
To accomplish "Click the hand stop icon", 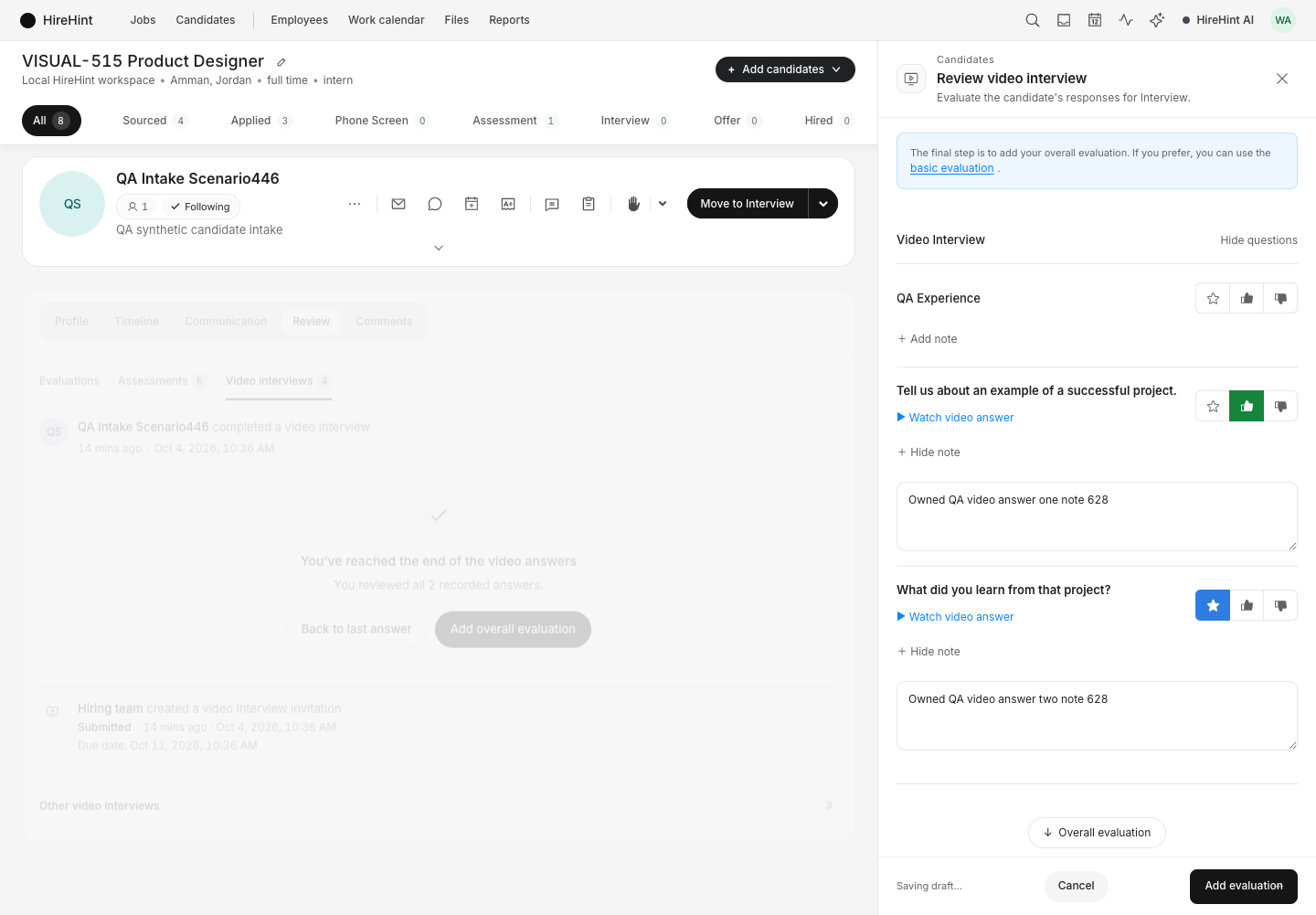I will click(x=633, y=204).
